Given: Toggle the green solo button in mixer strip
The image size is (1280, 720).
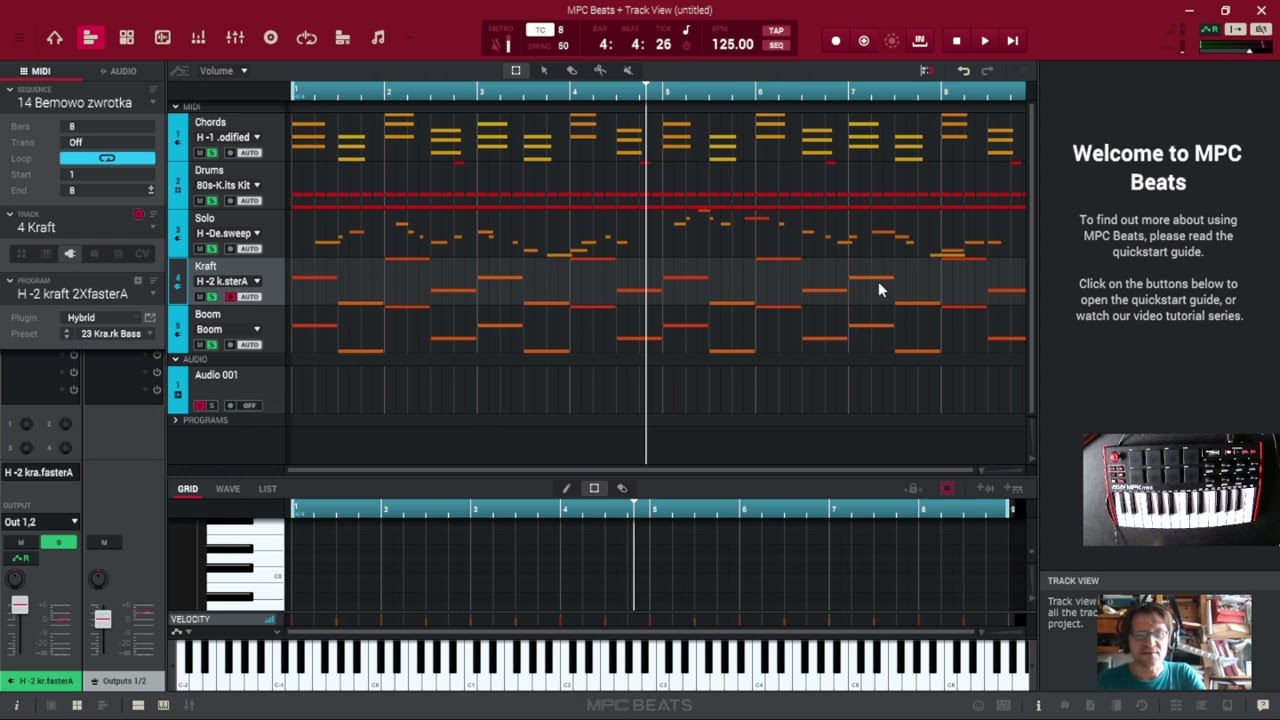Looking at the screenshot, I should (59, 542).
